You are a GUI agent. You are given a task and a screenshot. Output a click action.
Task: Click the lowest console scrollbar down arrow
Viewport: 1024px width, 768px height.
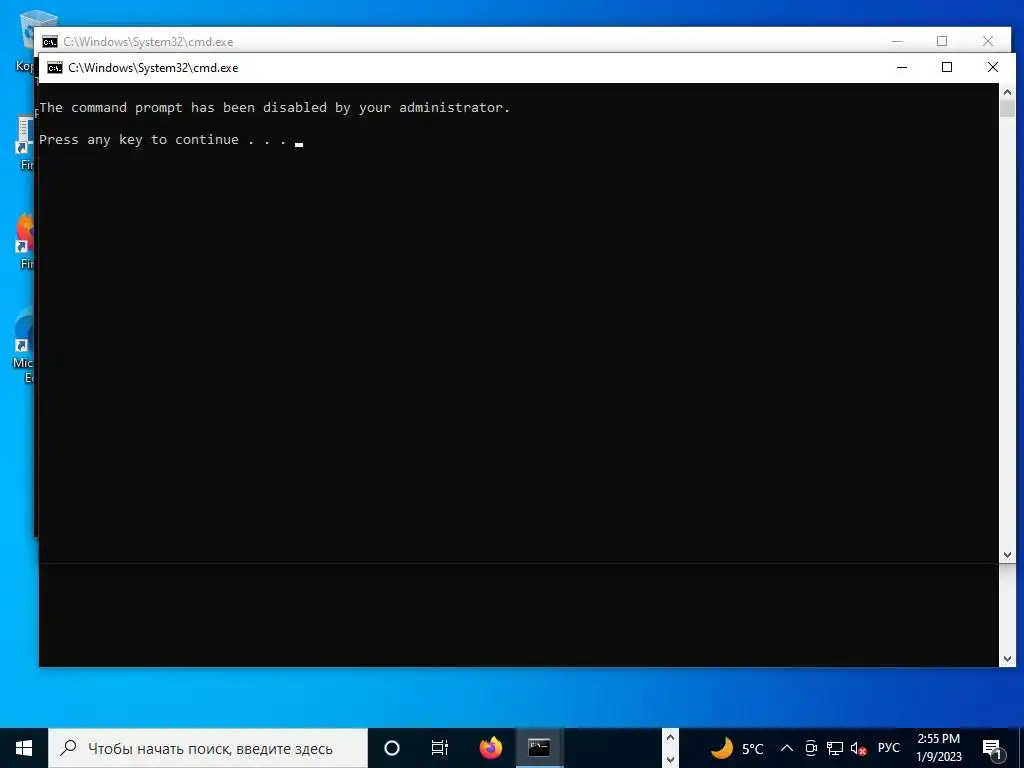(x=1007, y=659)
